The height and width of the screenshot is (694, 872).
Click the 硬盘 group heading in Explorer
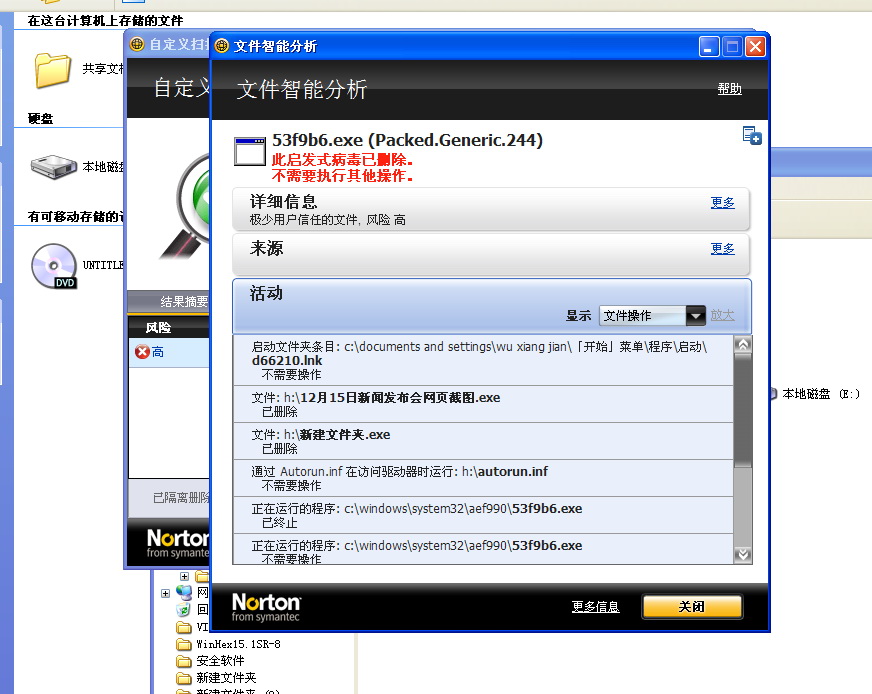tap(41, 118)
